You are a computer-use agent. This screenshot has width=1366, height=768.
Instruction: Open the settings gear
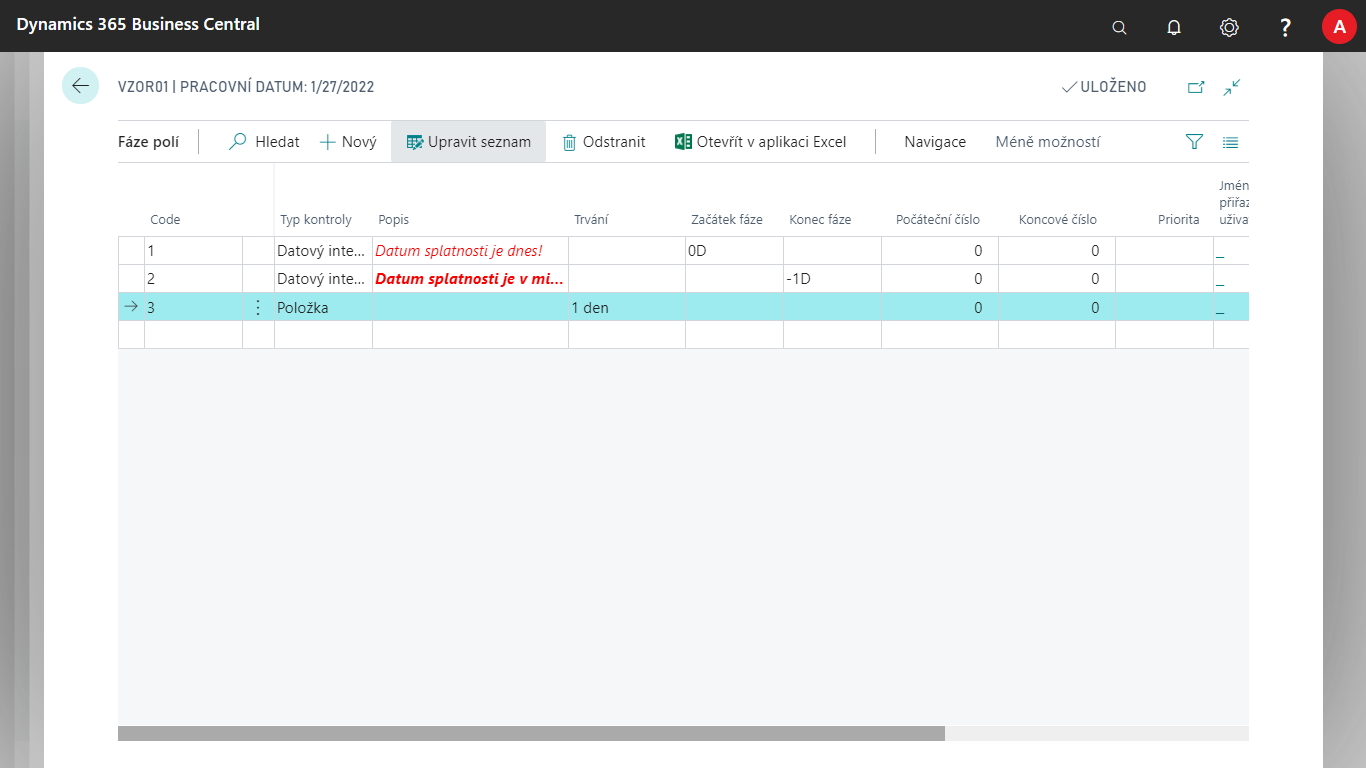(x=1229, y=27)
